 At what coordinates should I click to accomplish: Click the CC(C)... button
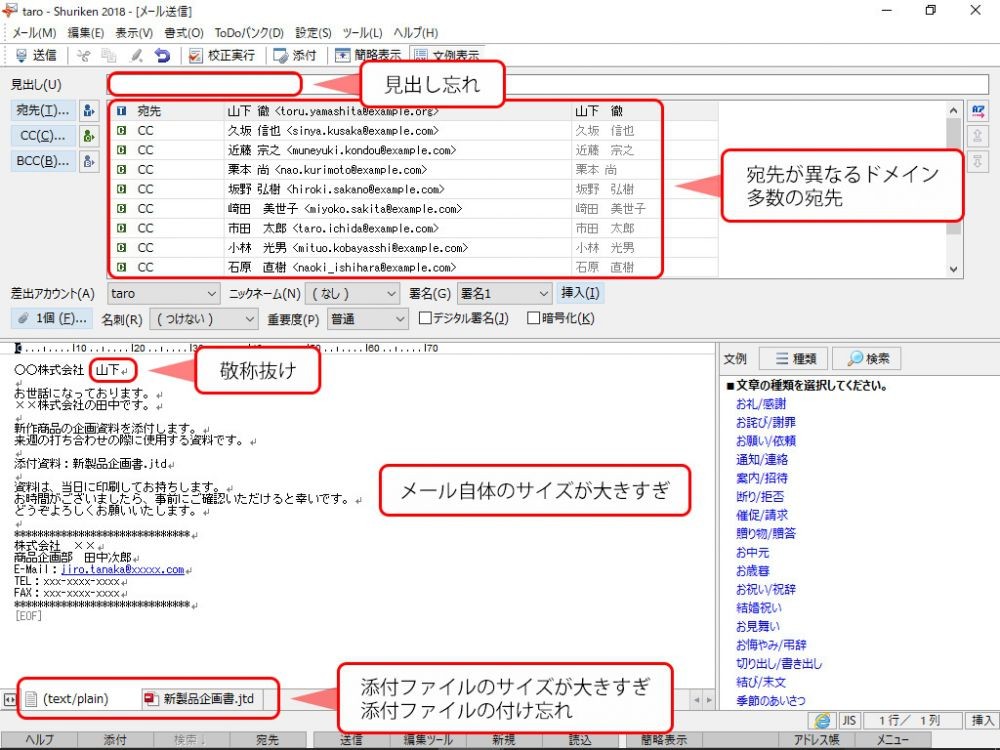[x=43, y=135]
